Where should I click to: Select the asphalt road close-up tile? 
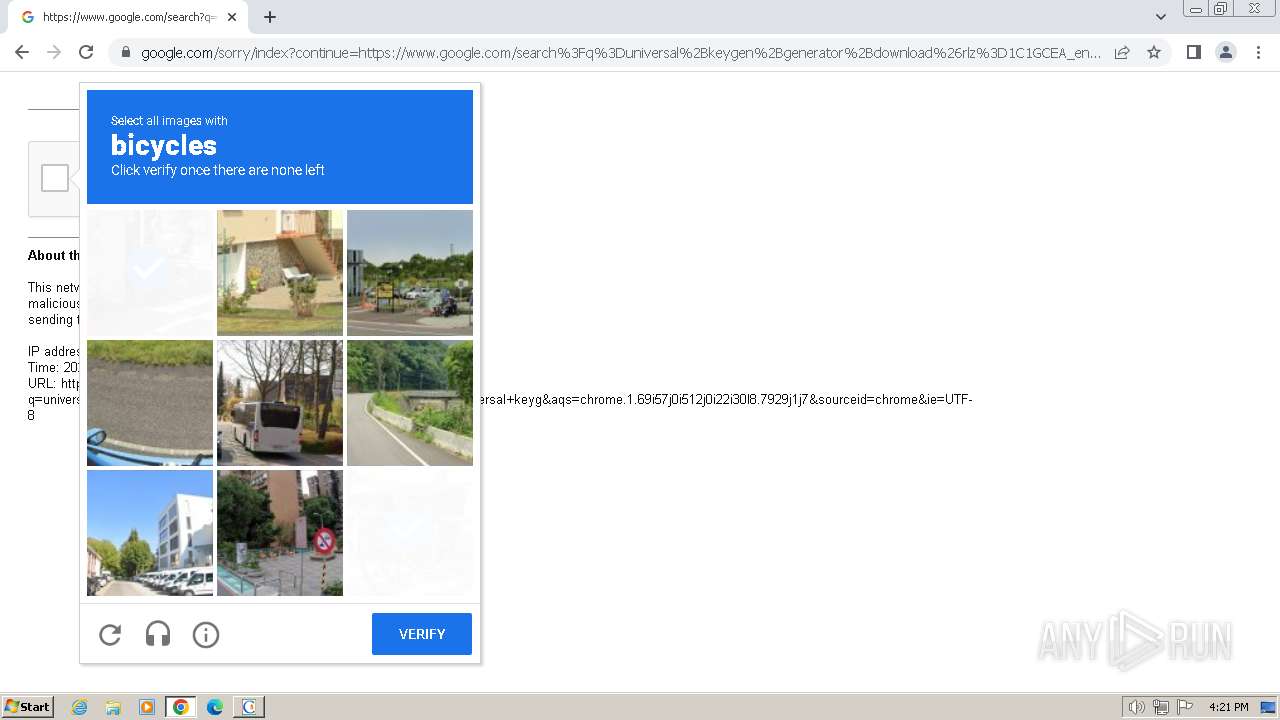[x=150, y=403]
